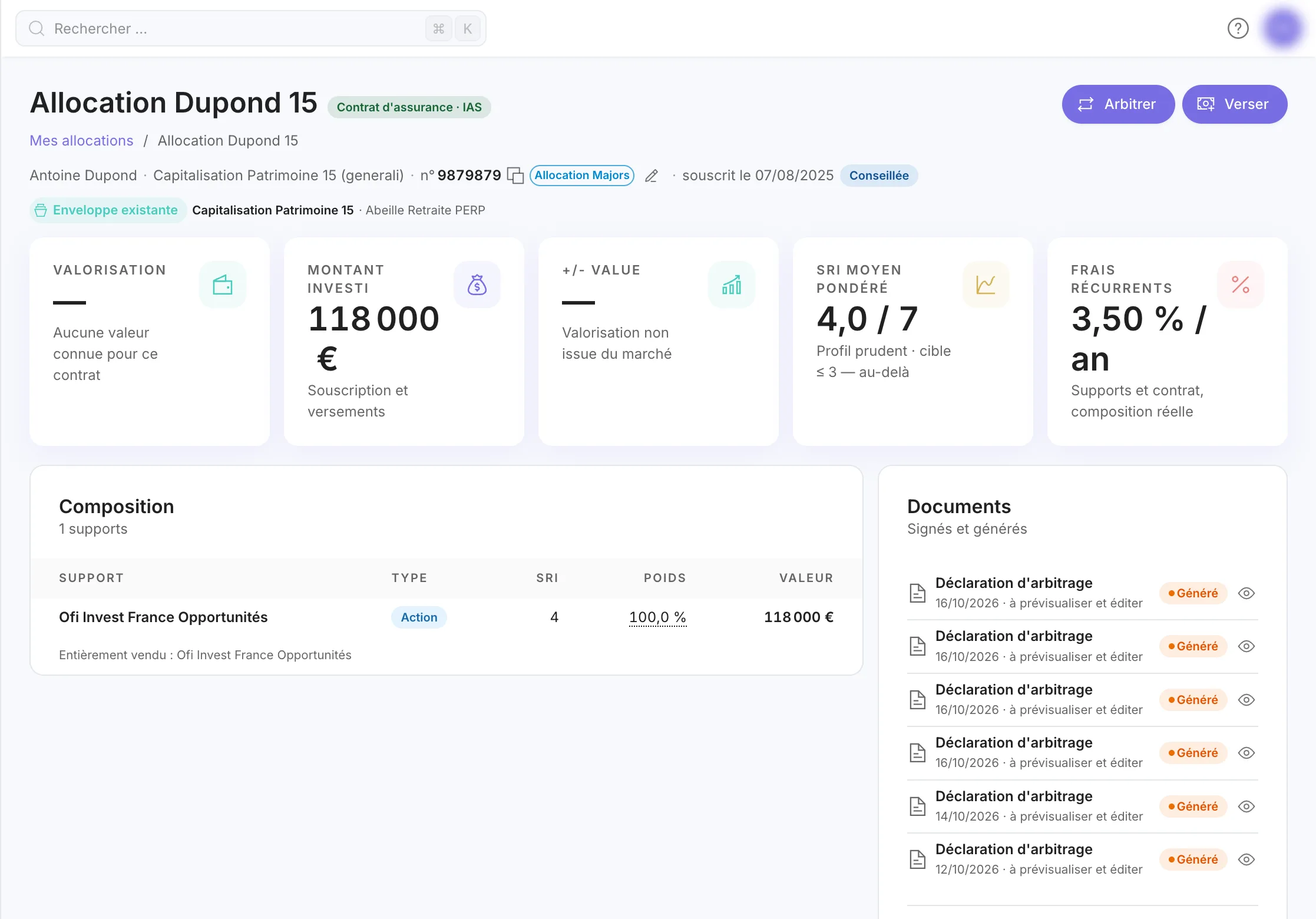1316x919 pixels.
Task: Click the percent icon in Frais récurrents card
Action: (1241, 285)
